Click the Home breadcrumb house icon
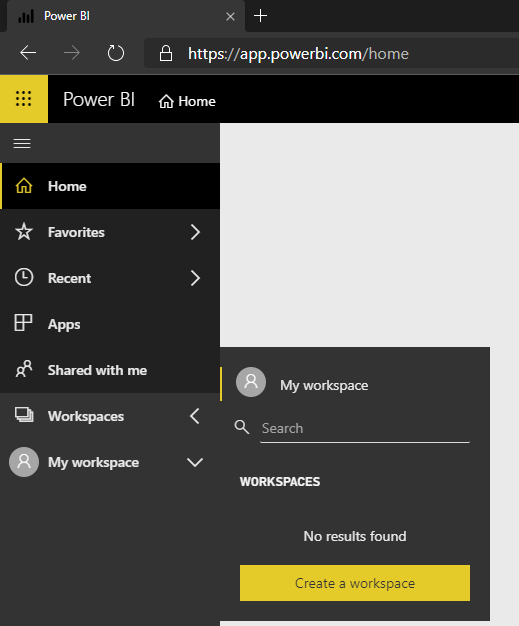Image resolution: width=519 pixels, height=626 pixels. tap(166, 101)
